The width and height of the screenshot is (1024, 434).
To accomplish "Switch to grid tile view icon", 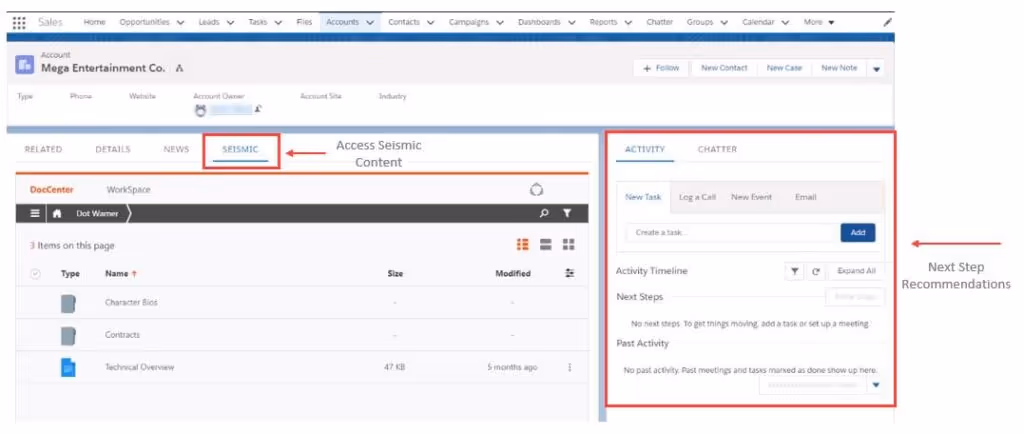I will (x=568, y=244).
